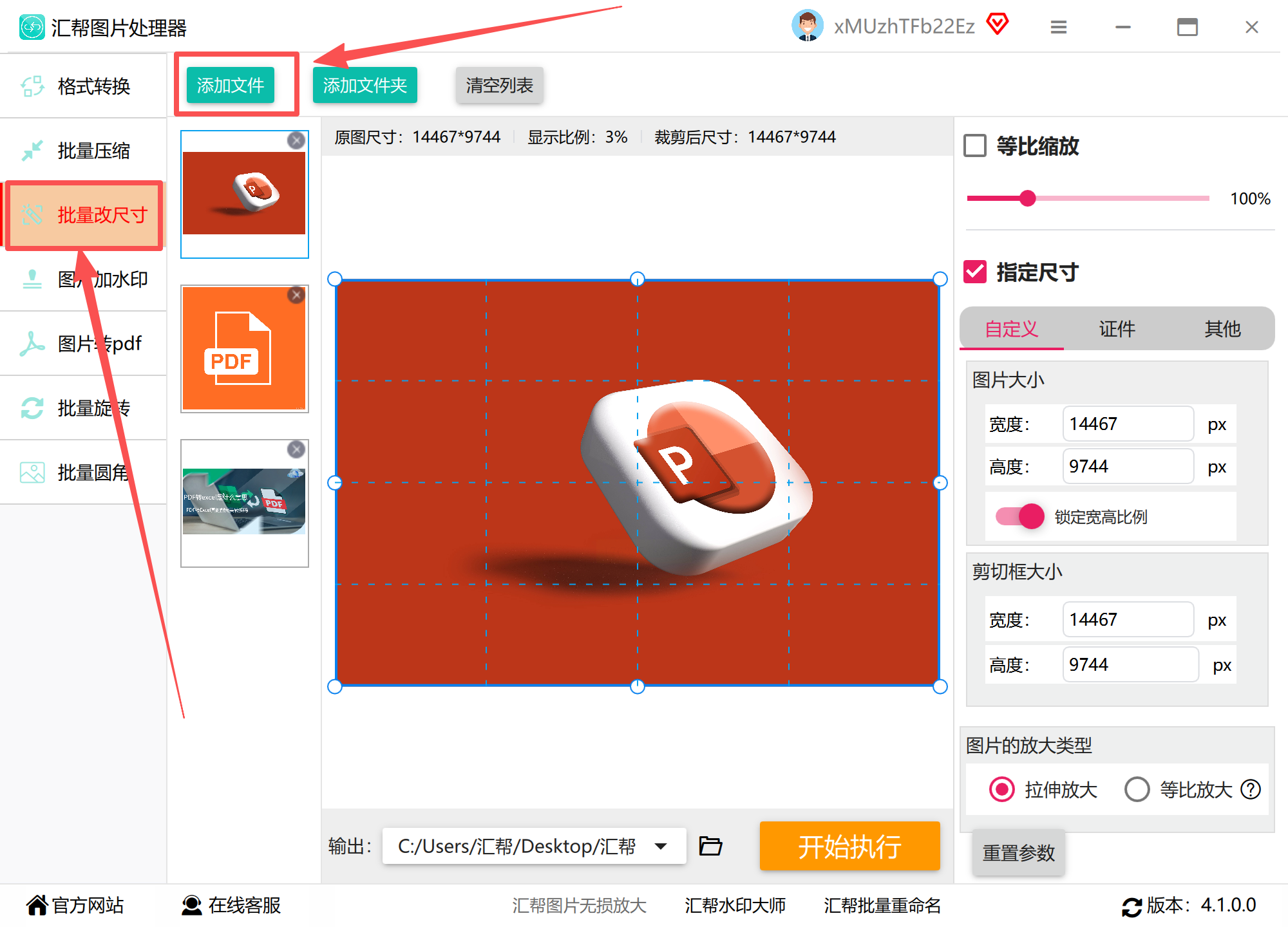The height and width of the screenshot is (927, 1288).
Task: Select the 等比放大 radio button
Action: click(1137, 789)
